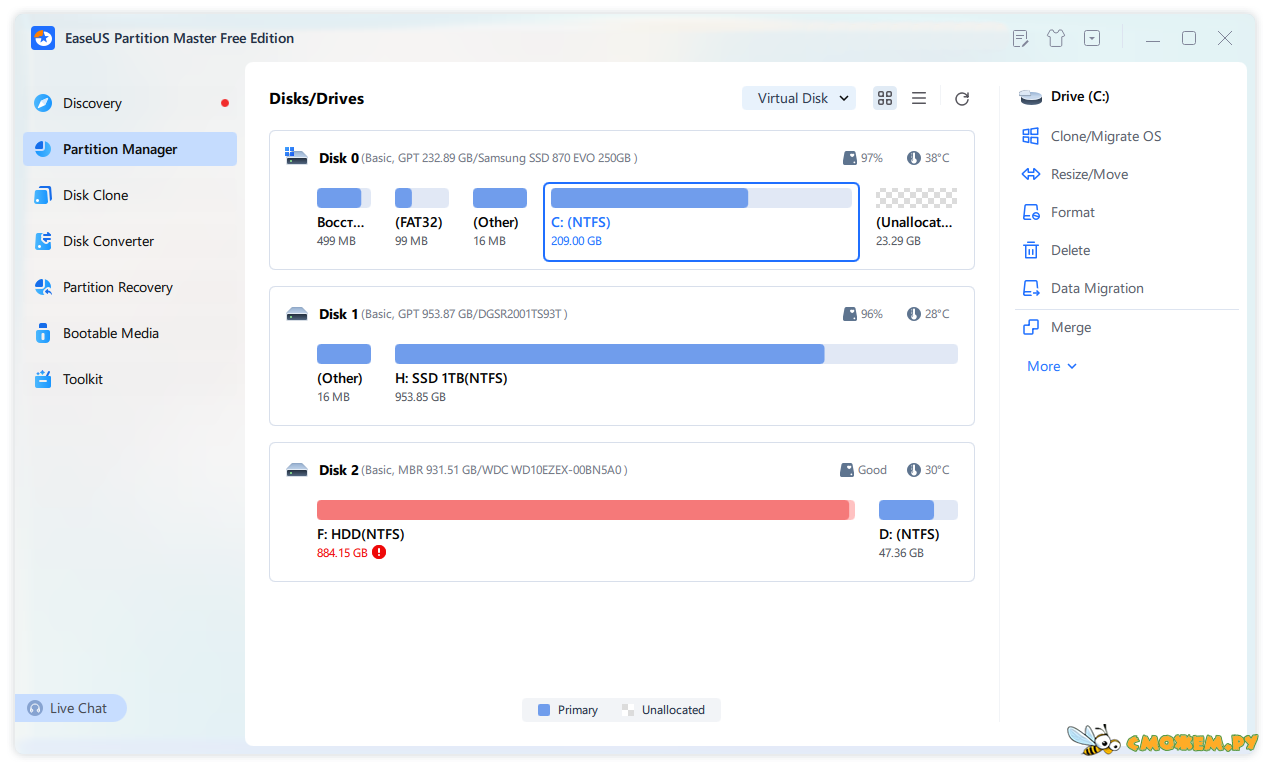This screenshot has height=767, width=1269.
Task: Click the Resize/Move arrows icon
Action: click(1031, 174)
